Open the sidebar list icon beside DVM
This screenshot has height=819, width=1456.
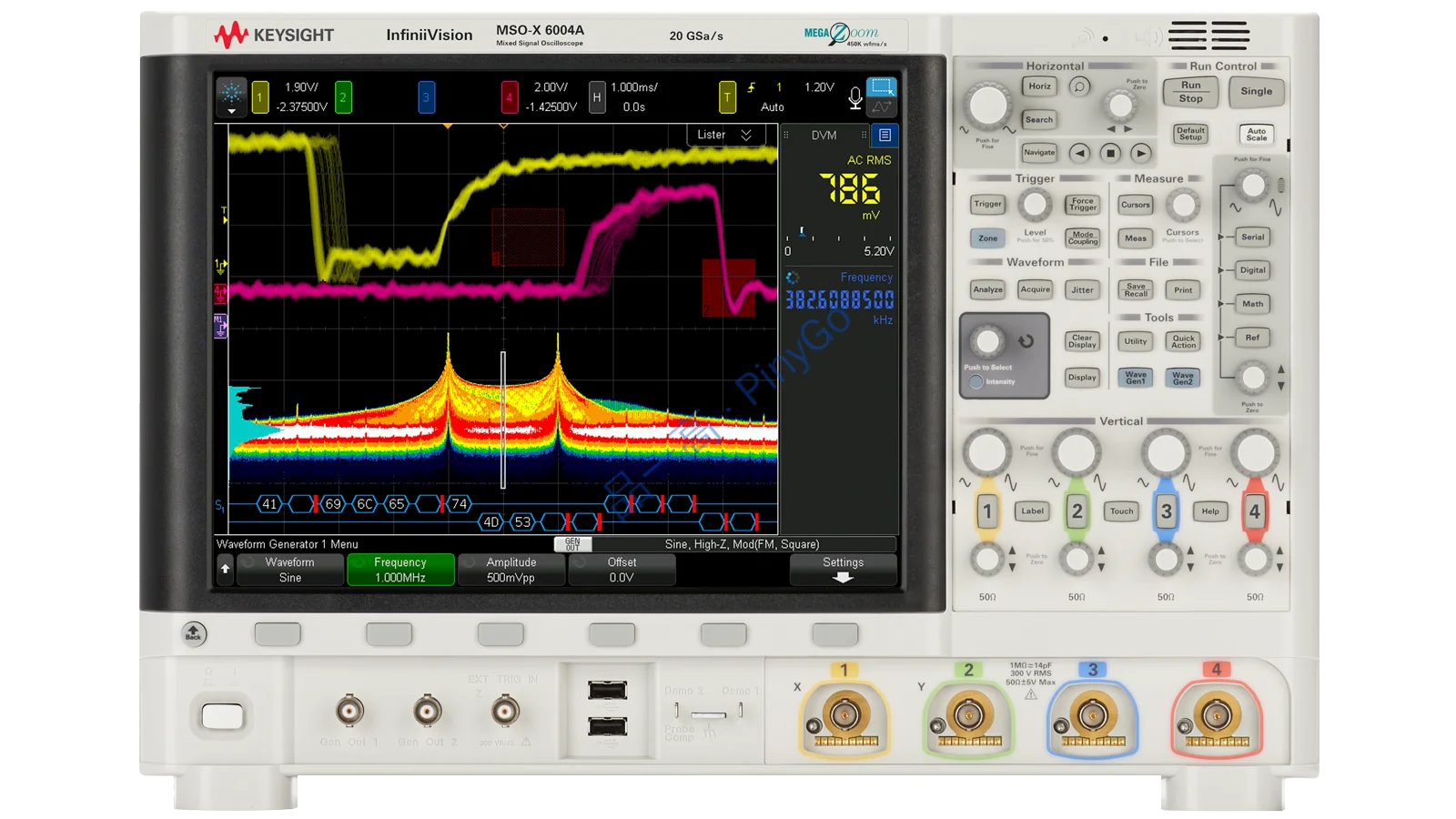885,135
